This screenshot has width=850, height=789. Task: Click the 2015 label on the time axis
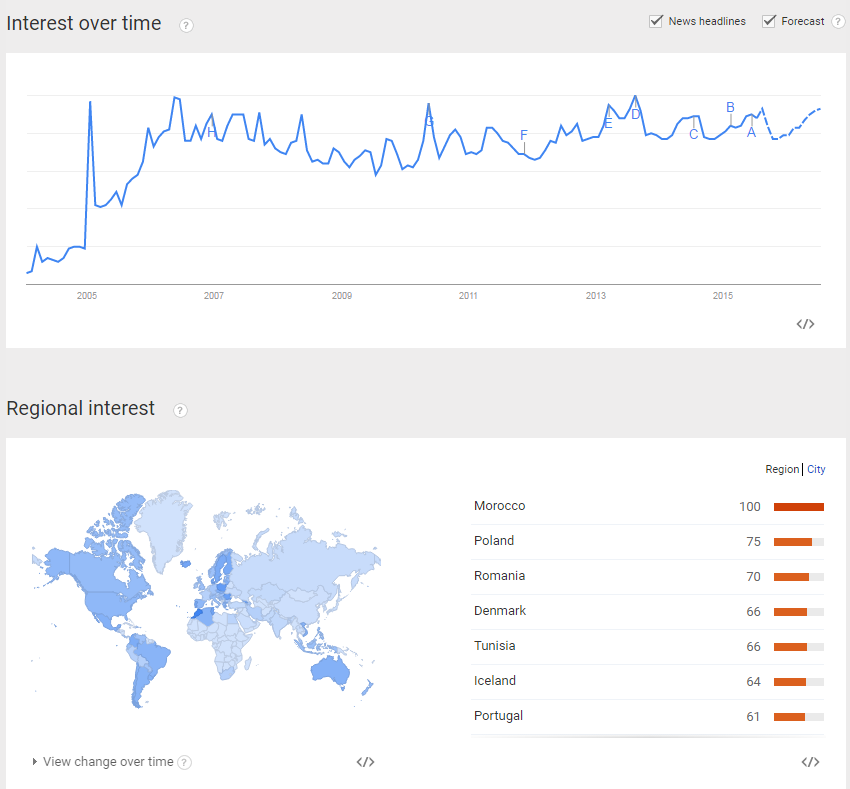pyautogui.click(x=723, y=296)
